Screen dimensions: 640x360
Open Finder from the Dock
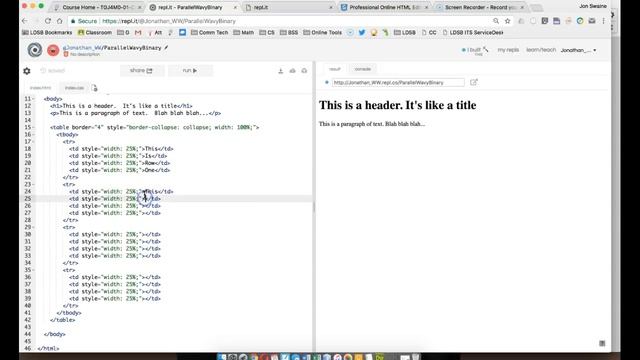222,357
